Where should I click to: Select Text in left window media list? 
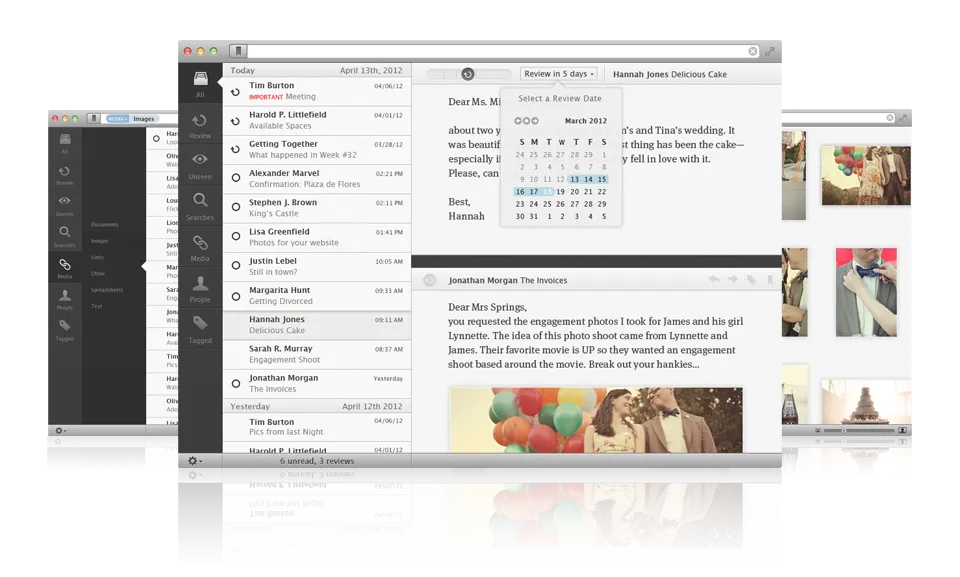97,306
